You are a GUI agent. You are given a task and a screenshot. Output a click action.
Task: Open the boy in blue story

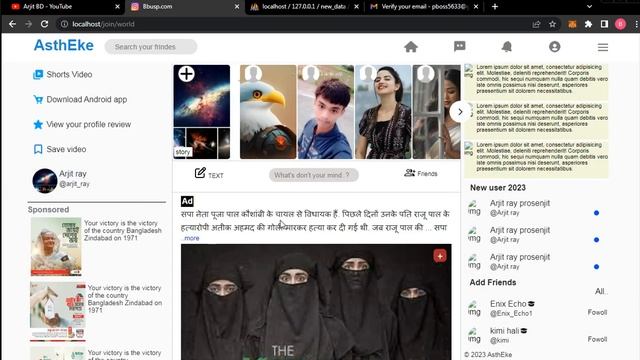(325, 112)
